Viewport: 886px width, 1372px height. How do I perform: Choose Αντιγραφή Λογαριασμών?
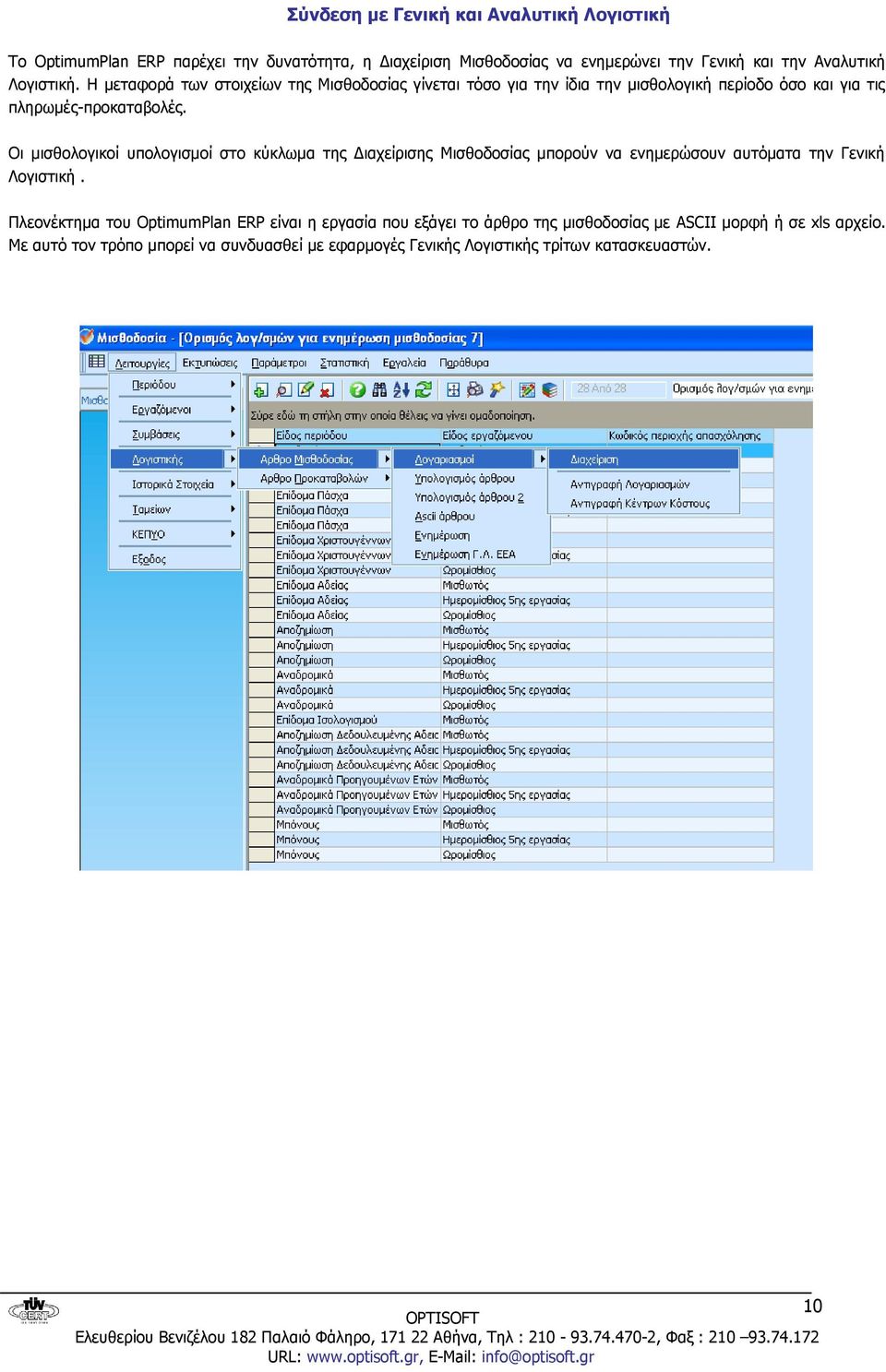point(644,484)
